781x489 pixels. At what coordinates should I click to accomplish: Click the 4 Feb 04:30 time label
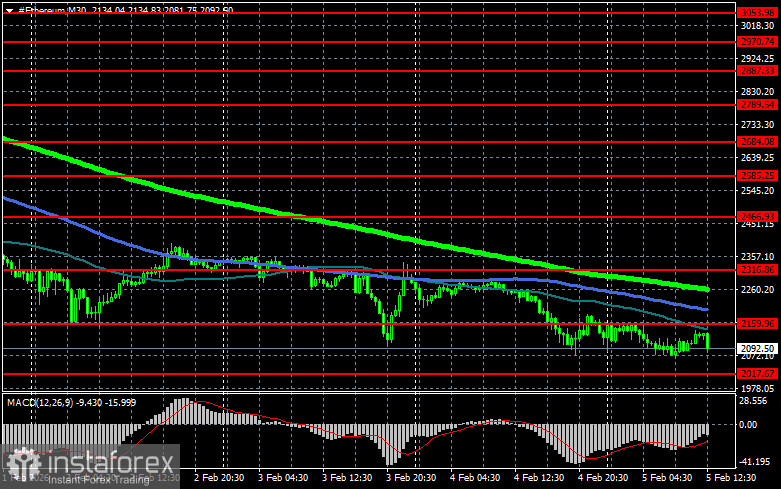(x=475, y=478)
